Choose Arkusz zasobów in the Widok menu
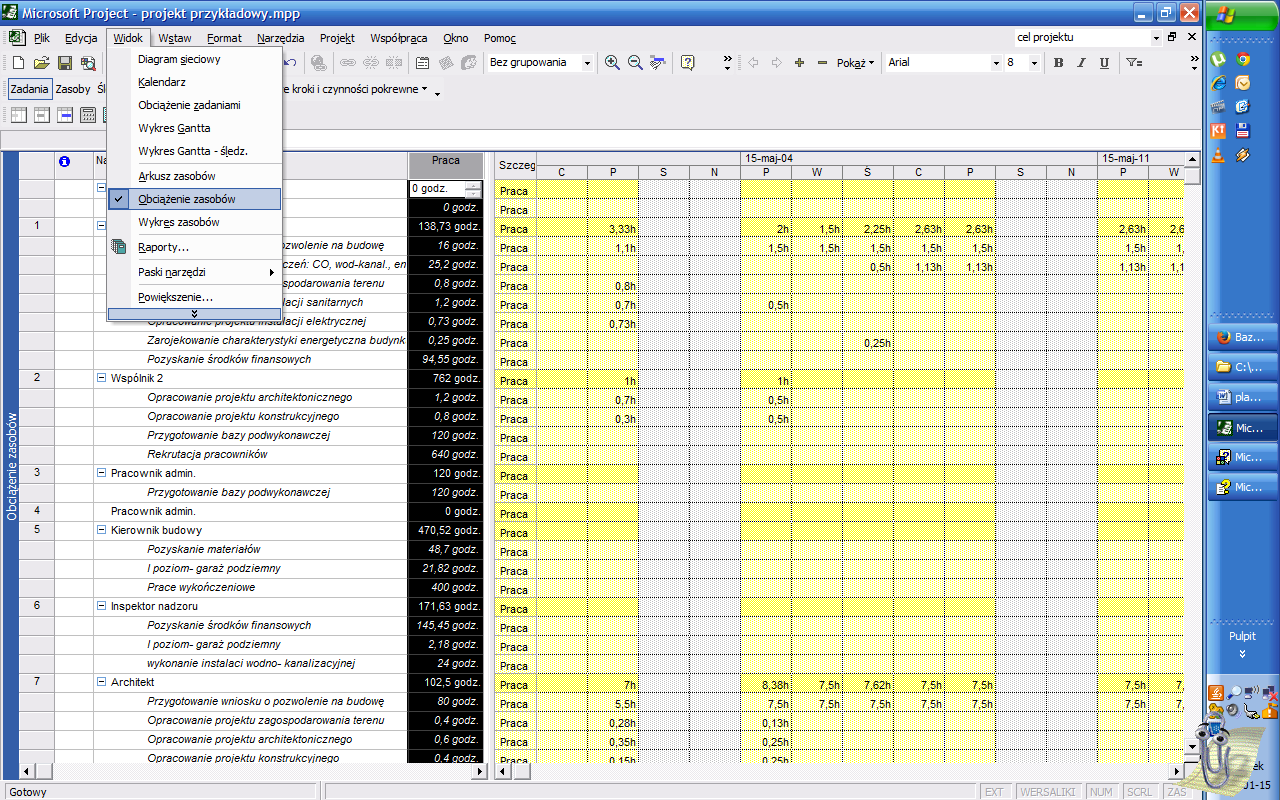The image size is (1280, 800). tap(195, 176)
